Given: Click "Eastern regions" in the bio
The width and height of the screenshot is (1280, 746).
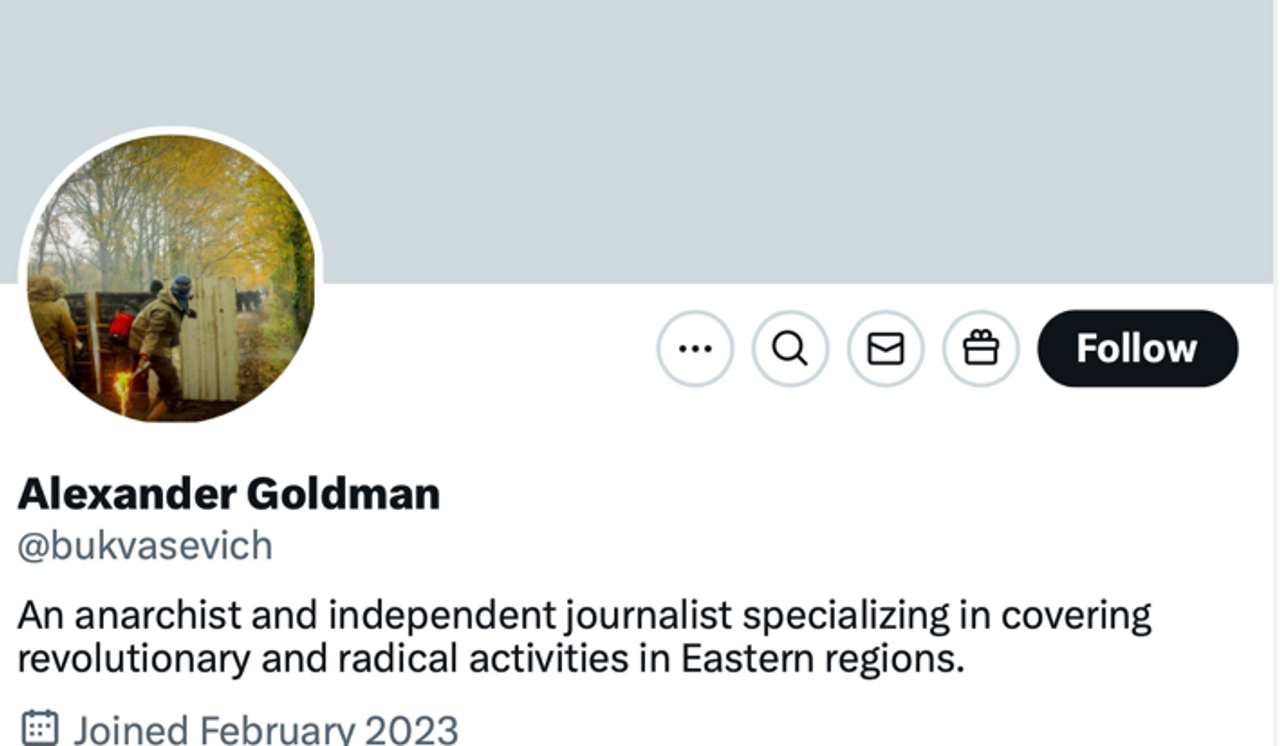Looking at the screenshot, I should [822, 659].
